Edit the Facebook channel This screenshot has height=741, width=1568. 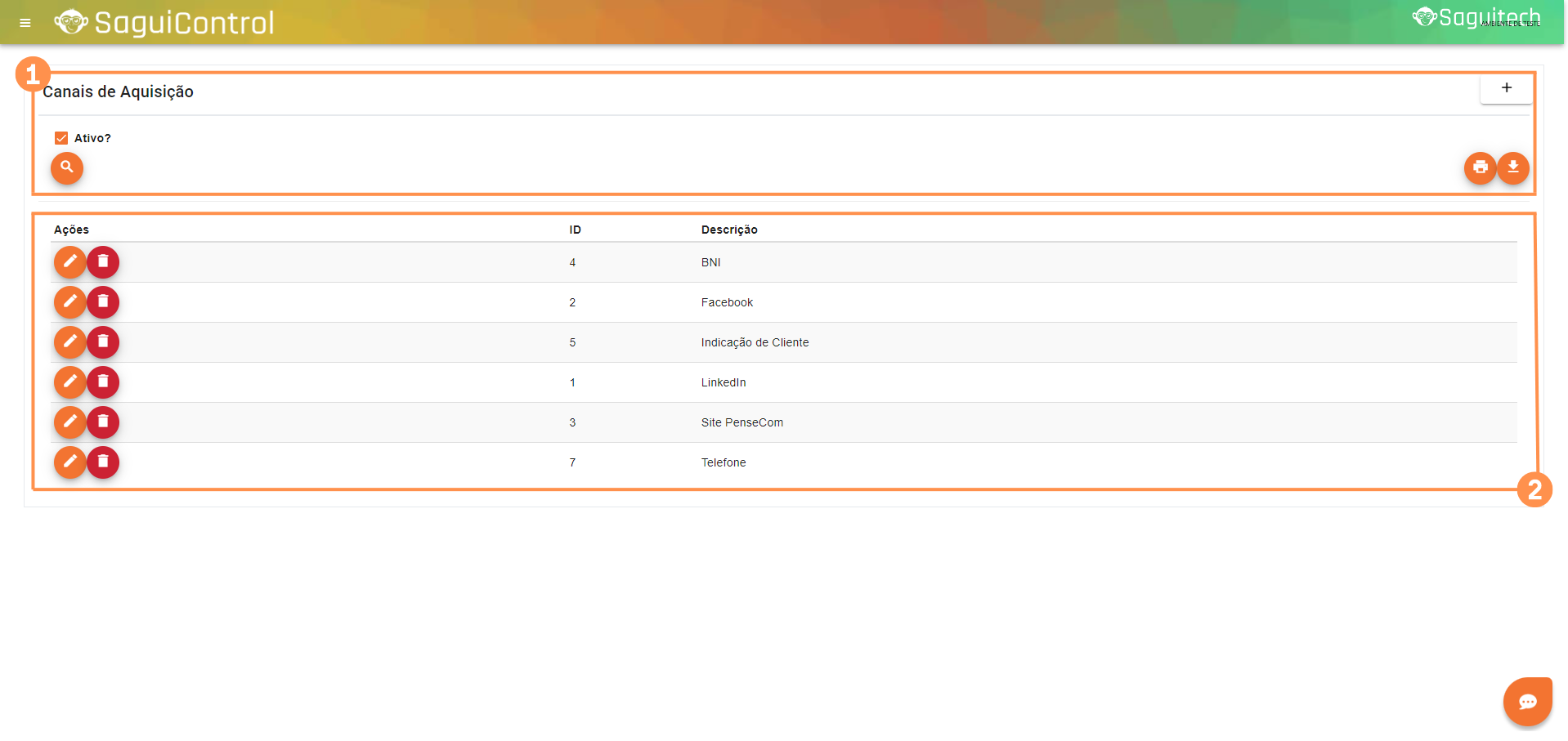(x=70, y=302)
